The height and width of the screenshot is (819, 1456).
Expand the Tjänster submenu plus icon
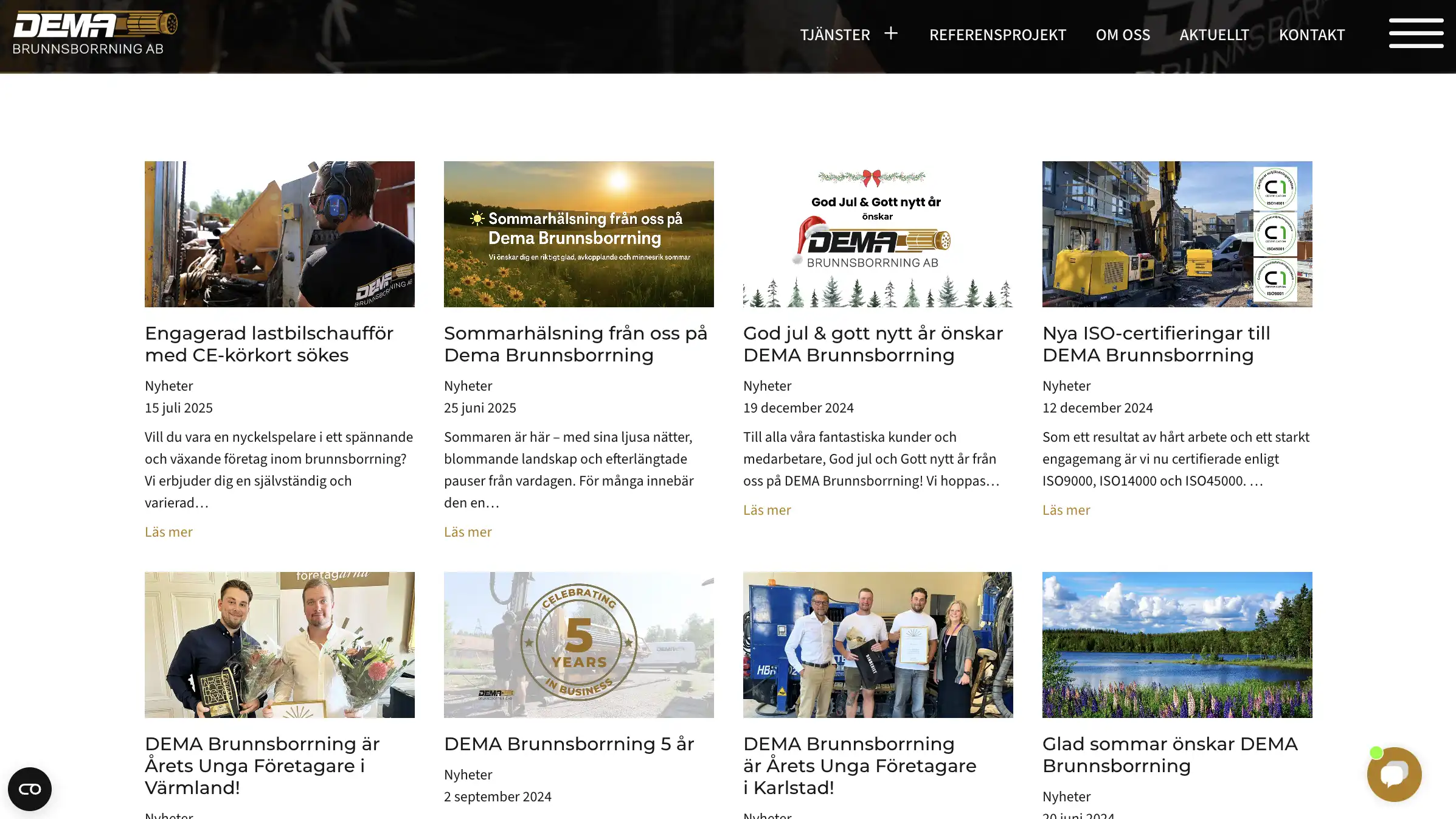(x=890, y=33)
